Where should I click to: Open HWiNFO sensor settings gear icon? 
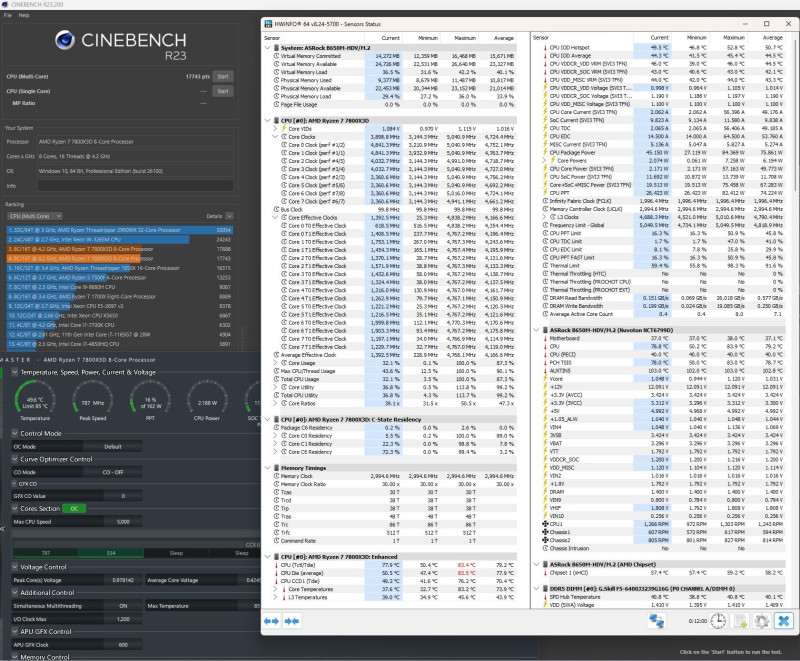tap(761, 621)
